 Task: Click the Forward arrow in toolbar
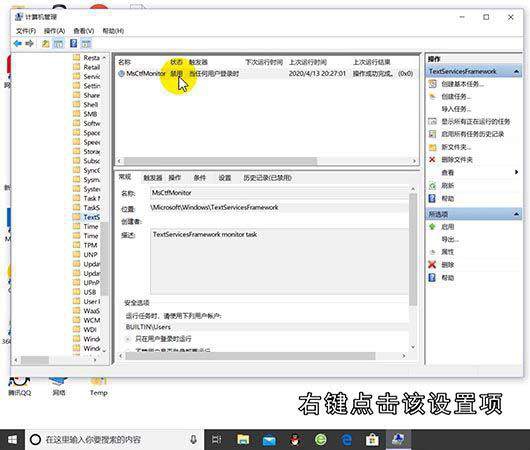(x=29, y=43)
